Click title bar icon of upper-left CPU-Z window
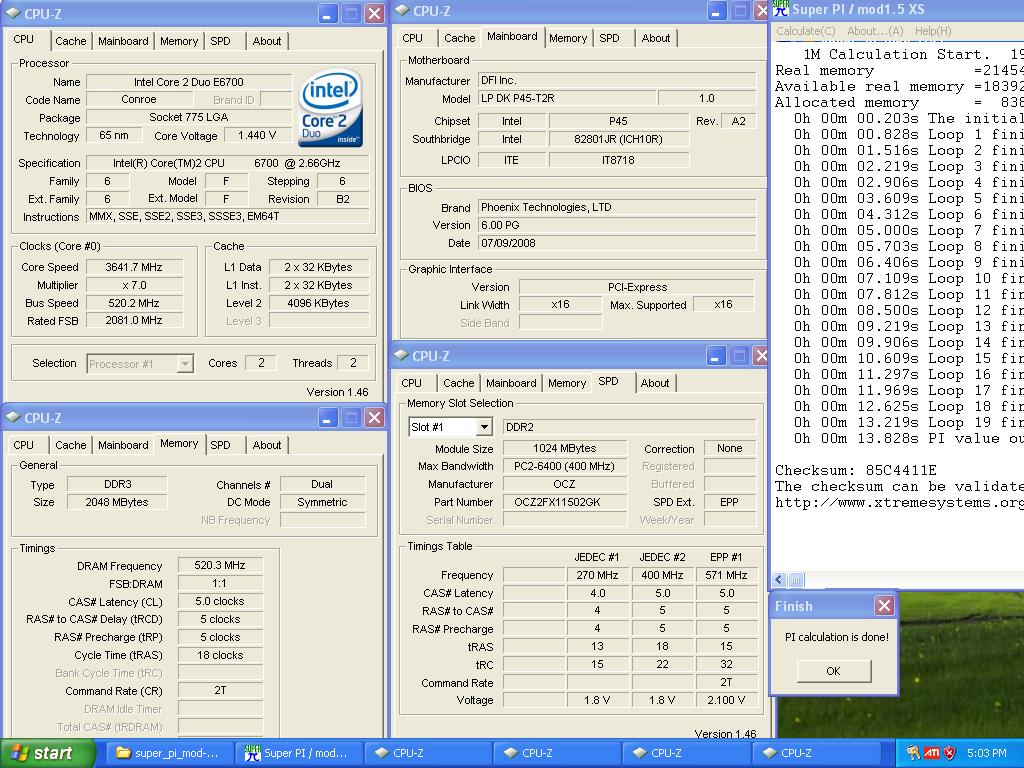 pos(14,13)
